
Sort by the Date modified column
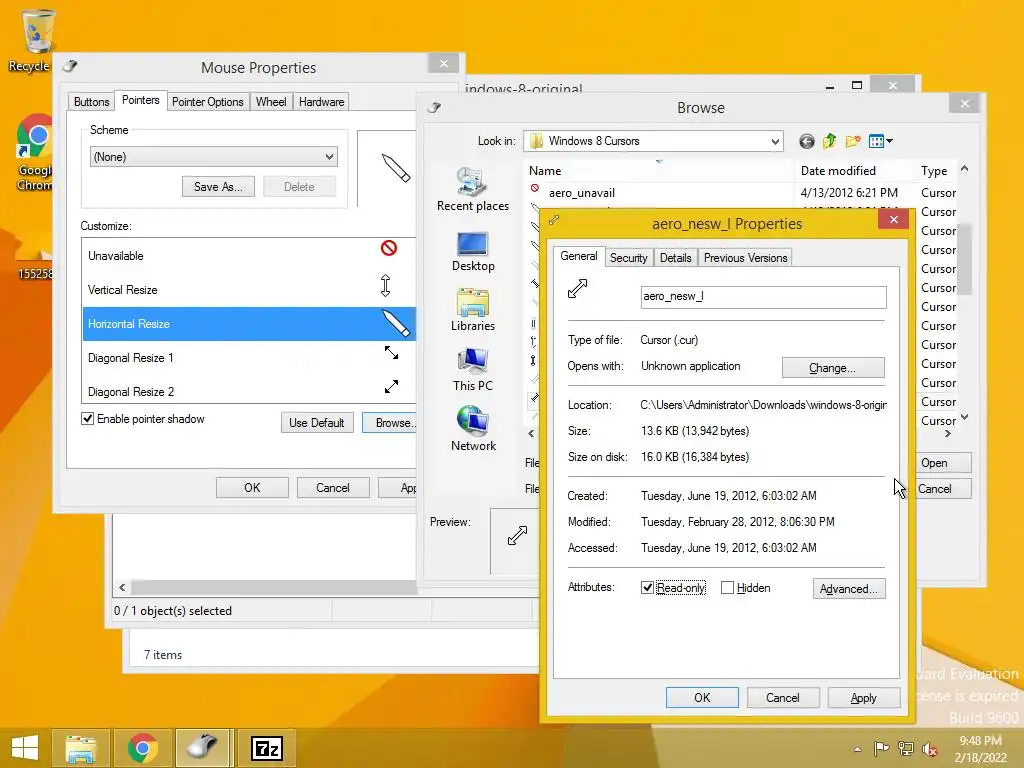coord(854,170)
